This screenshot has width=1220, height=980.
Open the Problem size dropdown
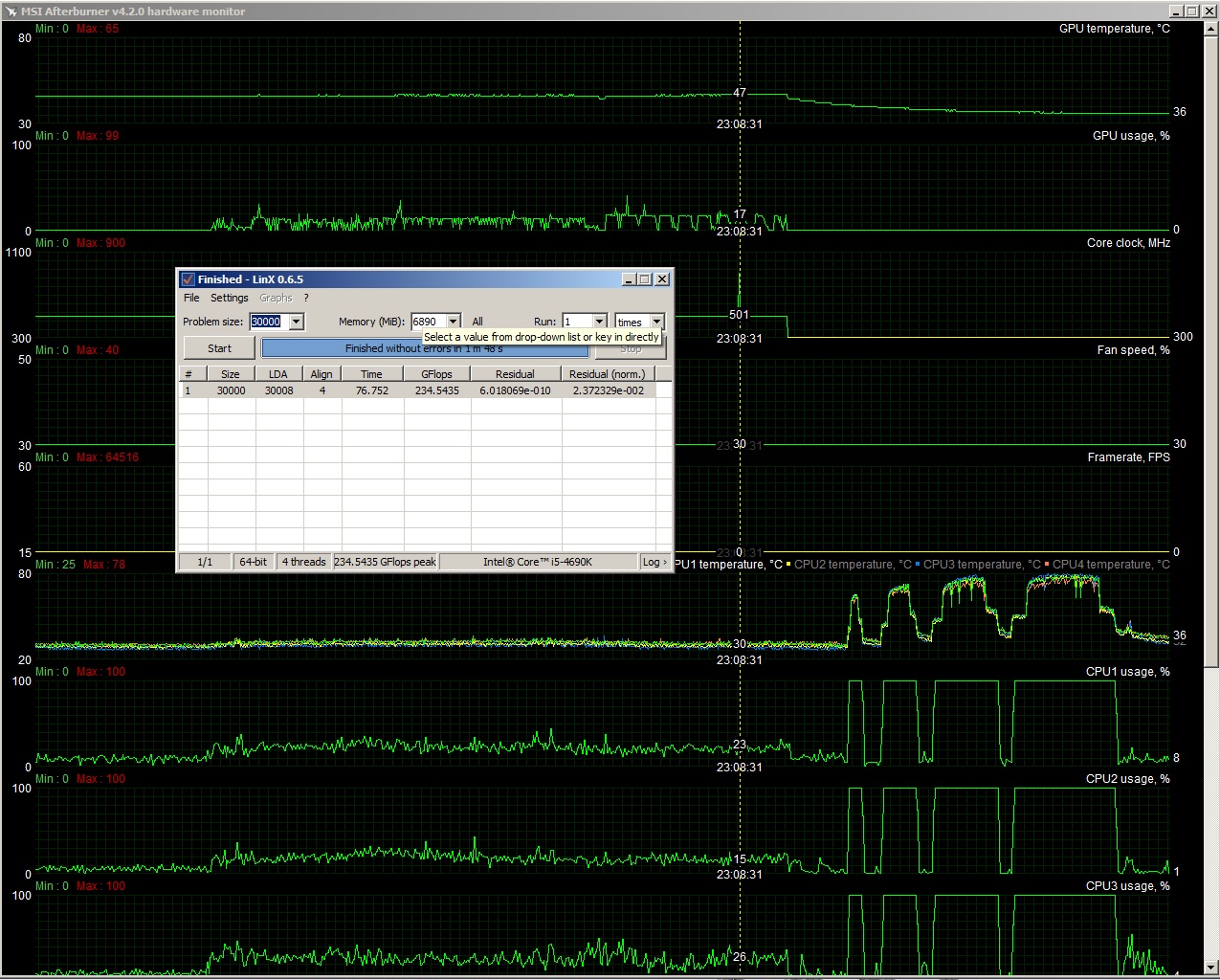[297, 322]
